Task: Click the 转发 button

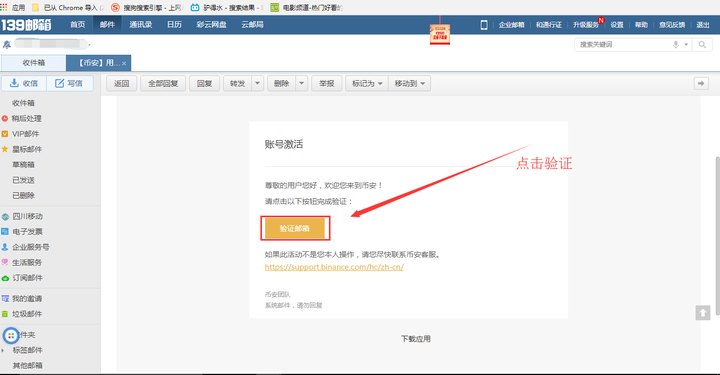Action: (x=237, y=84)
